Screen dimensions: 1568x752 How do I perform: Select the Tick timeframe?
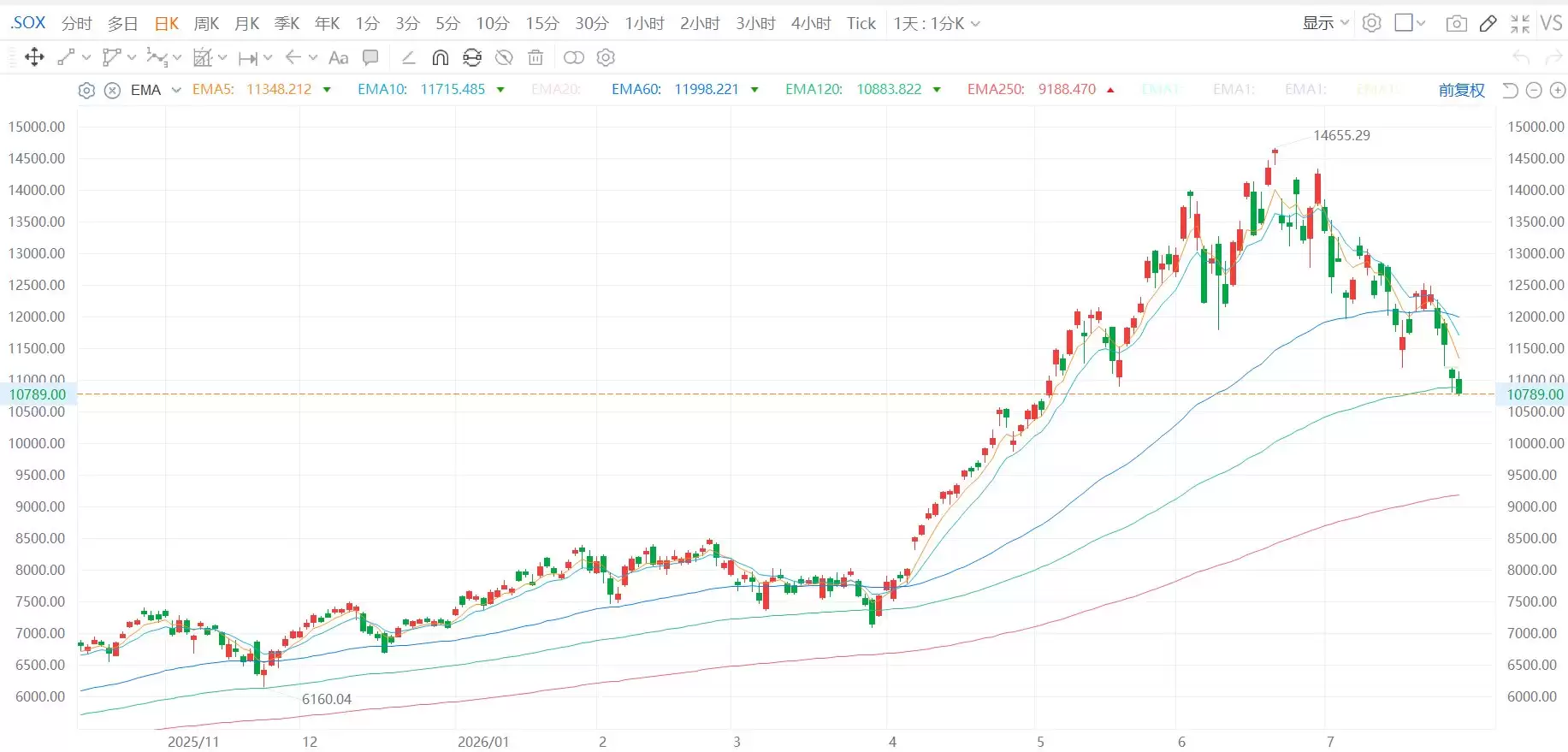point(861,24)
